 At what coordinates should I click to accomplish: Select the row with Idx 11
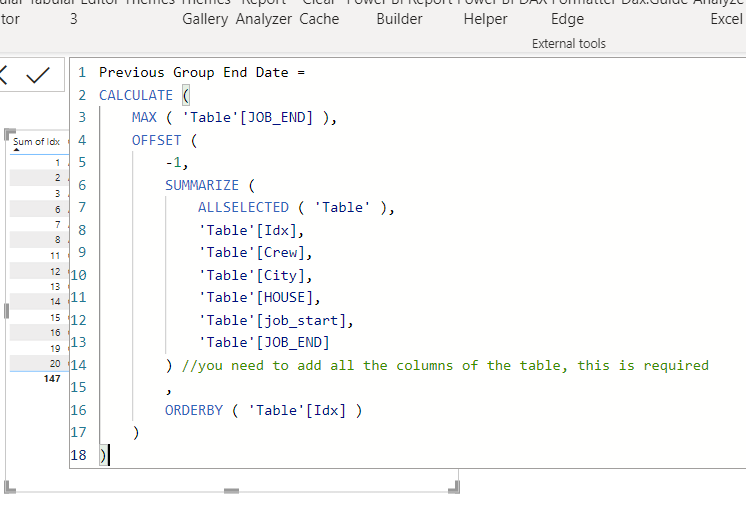tap(39, 255)
